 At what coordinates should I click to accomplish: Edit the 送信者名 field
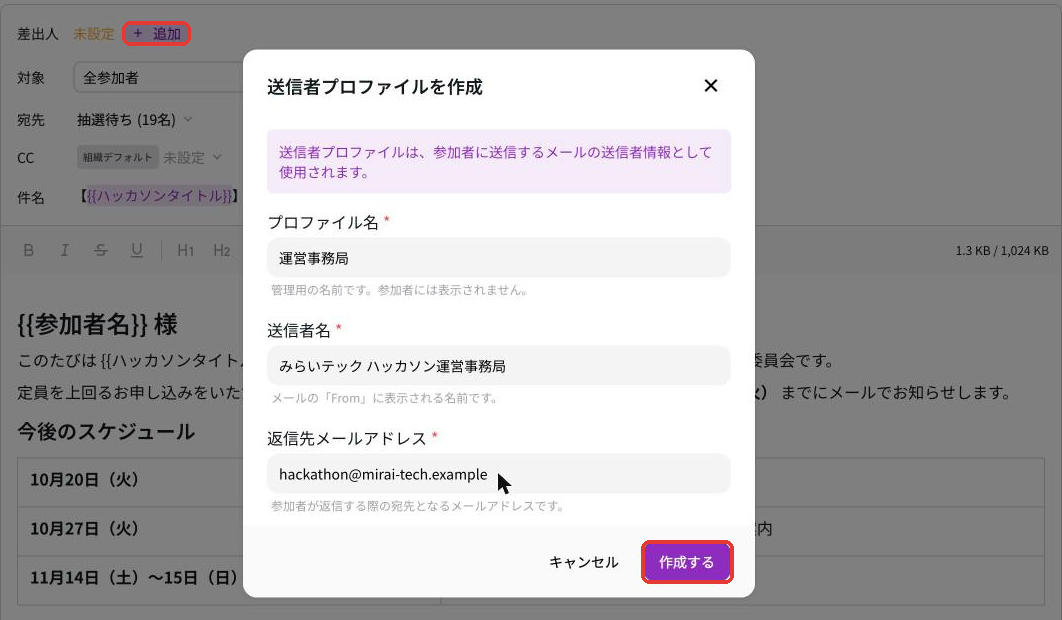[x=498, y=366]
